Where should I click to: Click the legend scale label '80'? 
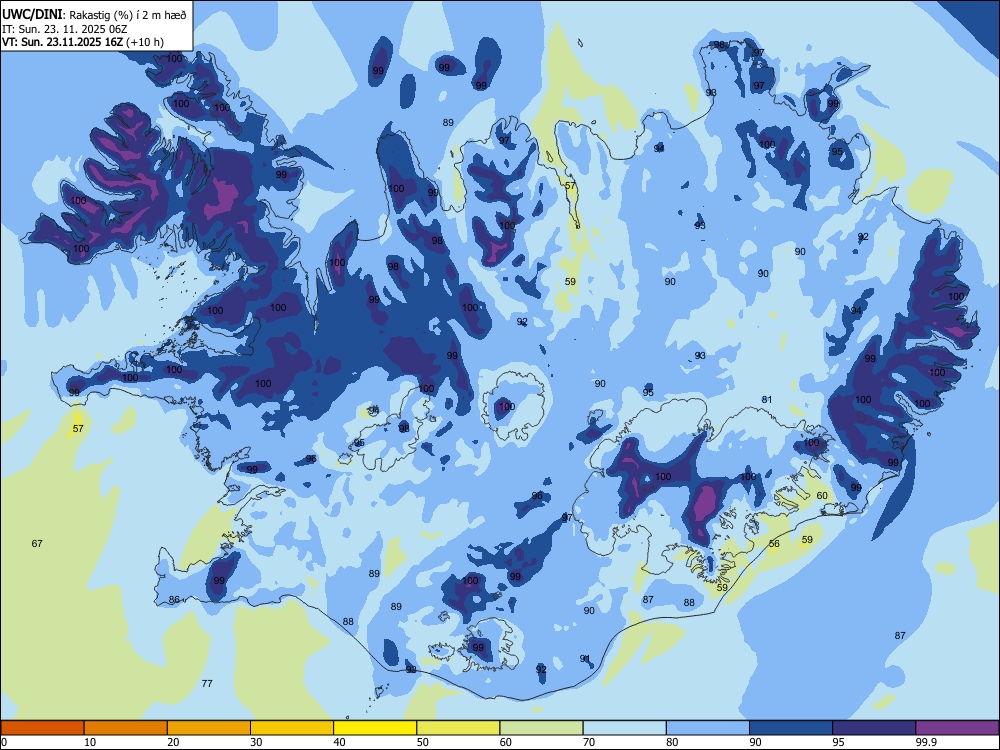coord(672,742)
